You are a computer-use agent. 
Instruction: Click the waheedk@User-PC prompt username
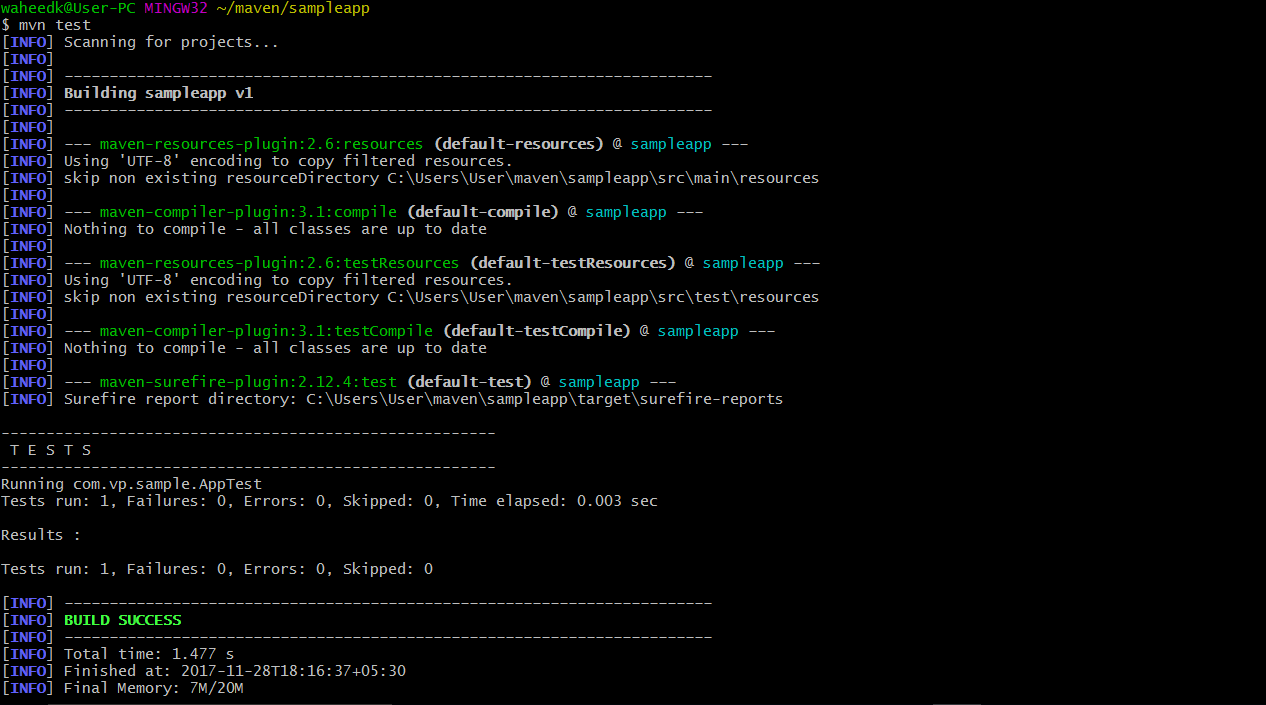coord(70,8)
